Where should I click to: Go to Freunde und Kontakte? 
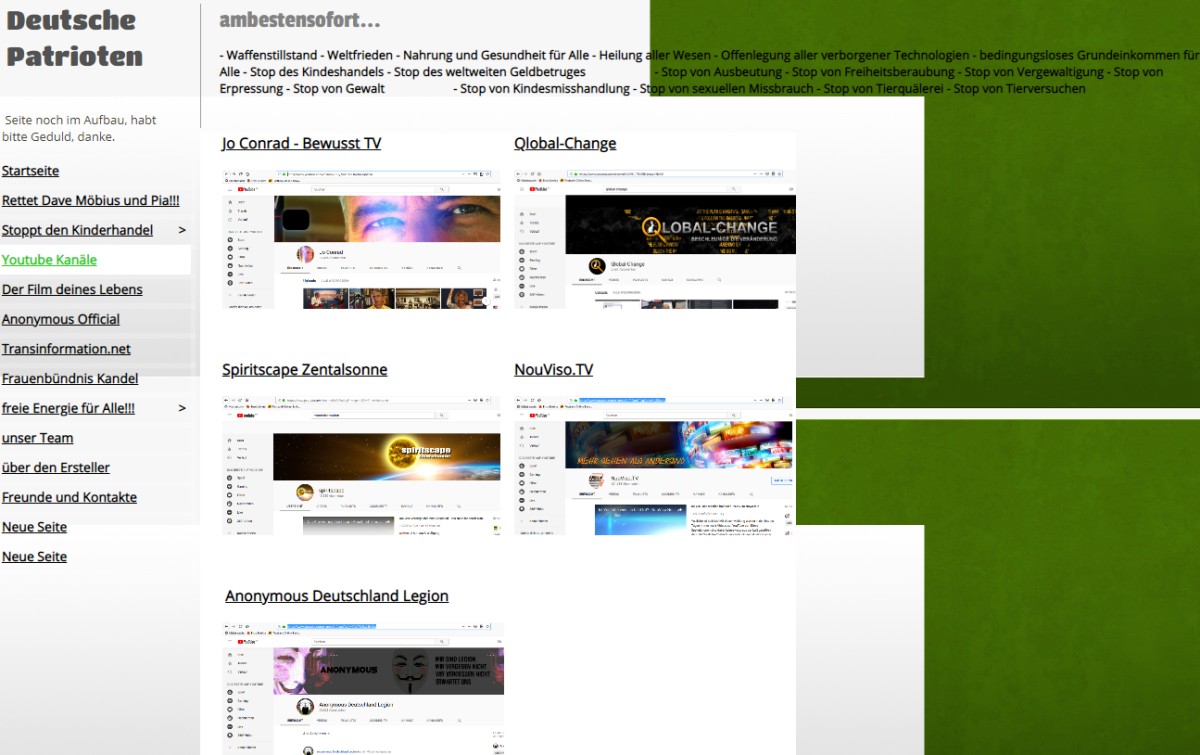click(x=69, y=497)
